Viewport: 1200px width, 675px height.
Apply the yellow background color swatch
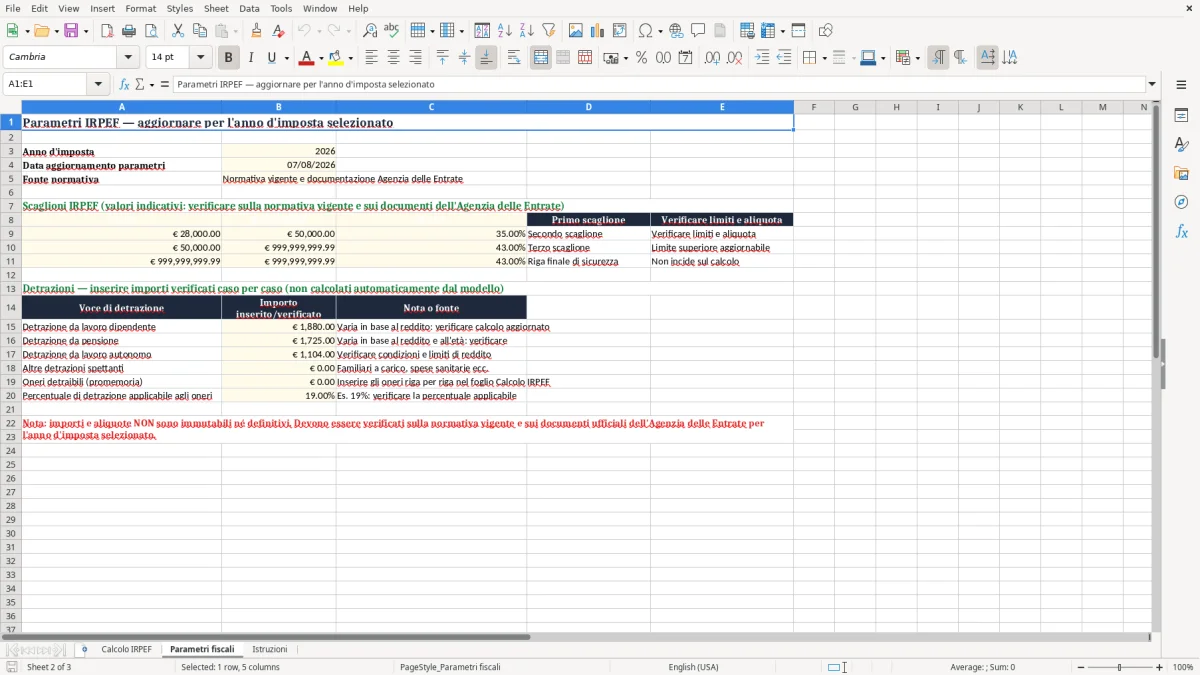click(x=336, y=58)
